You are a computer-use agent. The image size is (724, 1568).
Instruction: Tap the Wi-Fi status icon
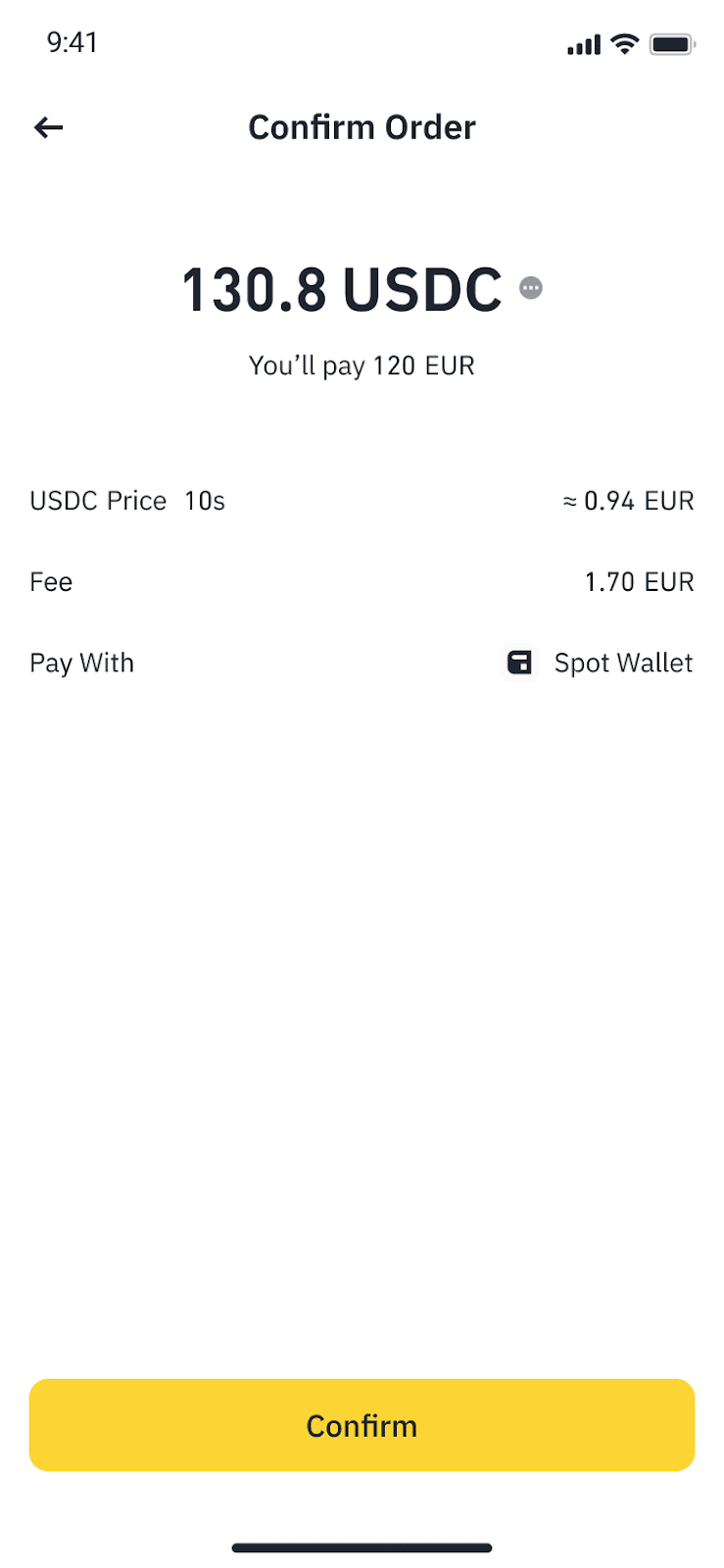point(624,44)
